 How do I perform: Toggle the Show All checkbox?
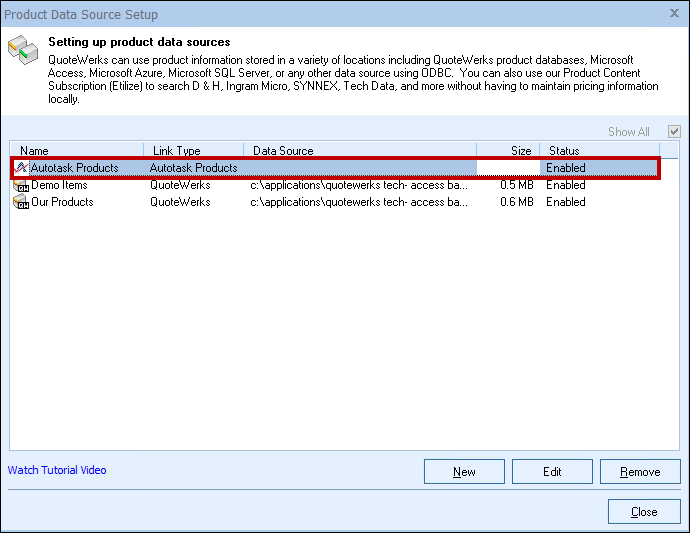click(x=674, y=132)
